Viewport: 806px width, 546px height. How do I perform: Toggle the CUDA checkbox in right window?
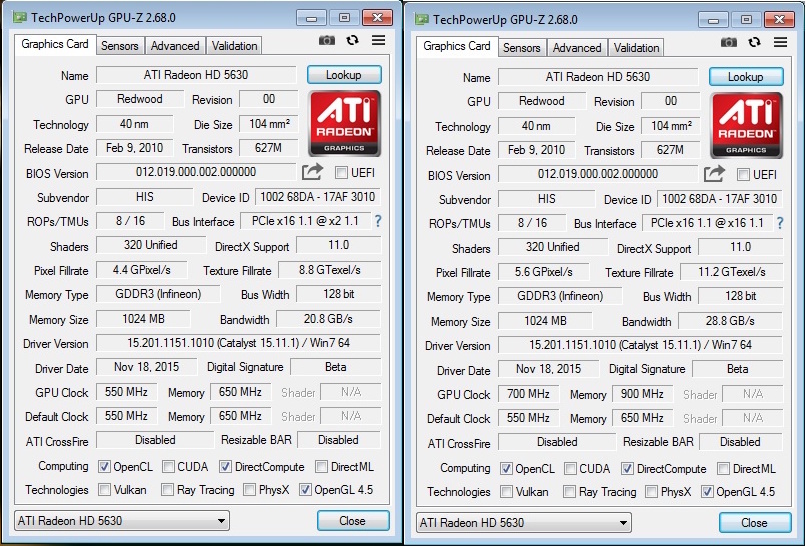pyautogui.click(x=570, y=469)
